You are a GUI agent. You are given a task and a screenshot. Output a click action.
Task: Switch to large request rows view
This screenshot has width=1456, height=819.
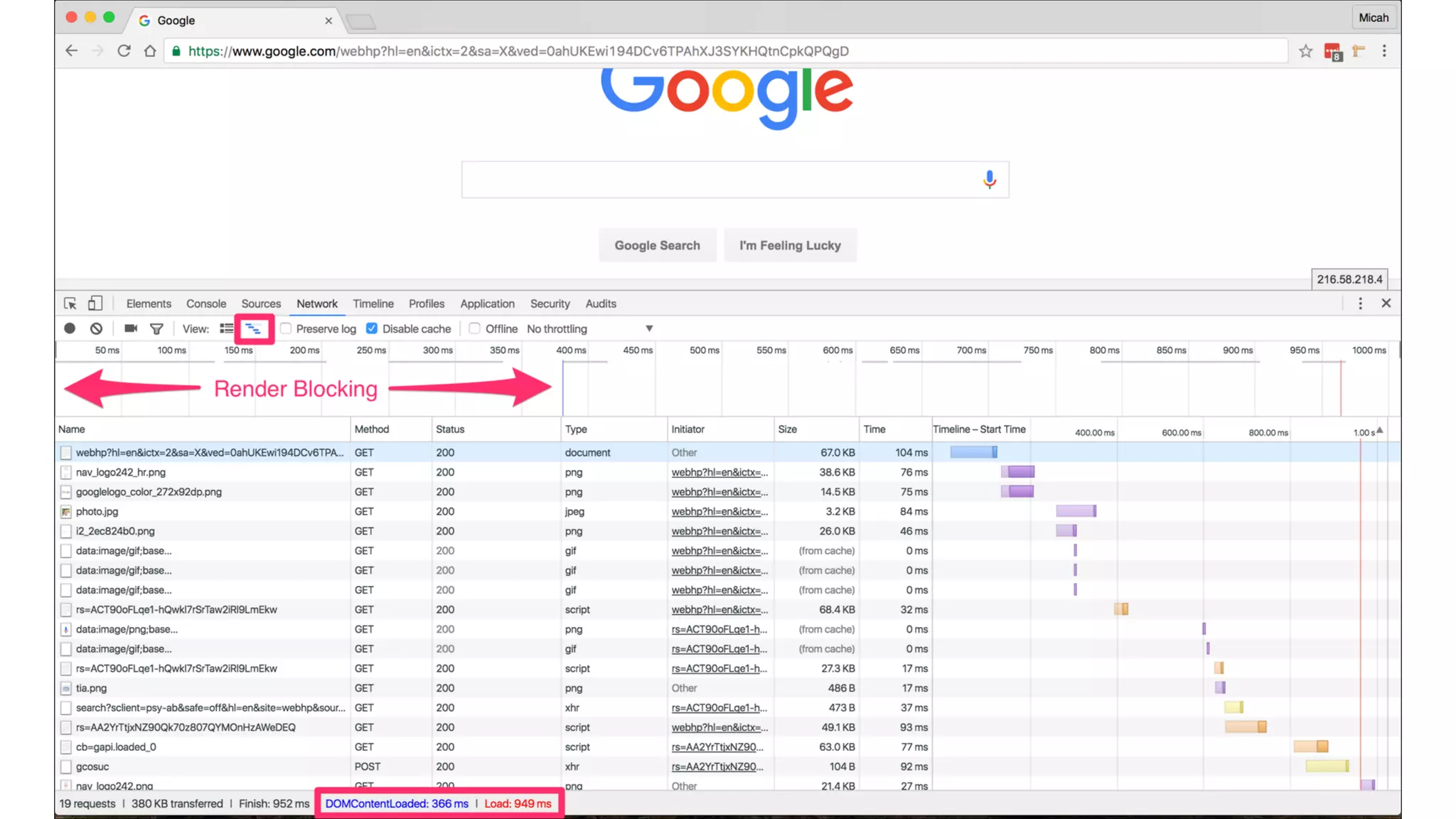coord(226,328)
